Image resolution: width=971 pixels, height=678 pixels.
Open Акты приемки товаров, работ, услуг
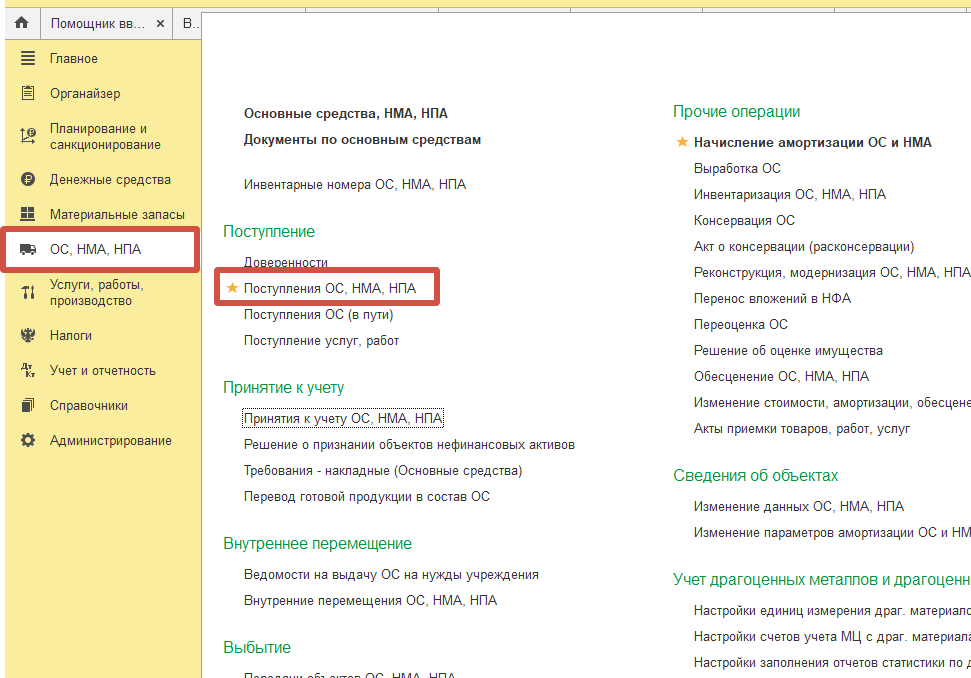[x=801, y=428]
